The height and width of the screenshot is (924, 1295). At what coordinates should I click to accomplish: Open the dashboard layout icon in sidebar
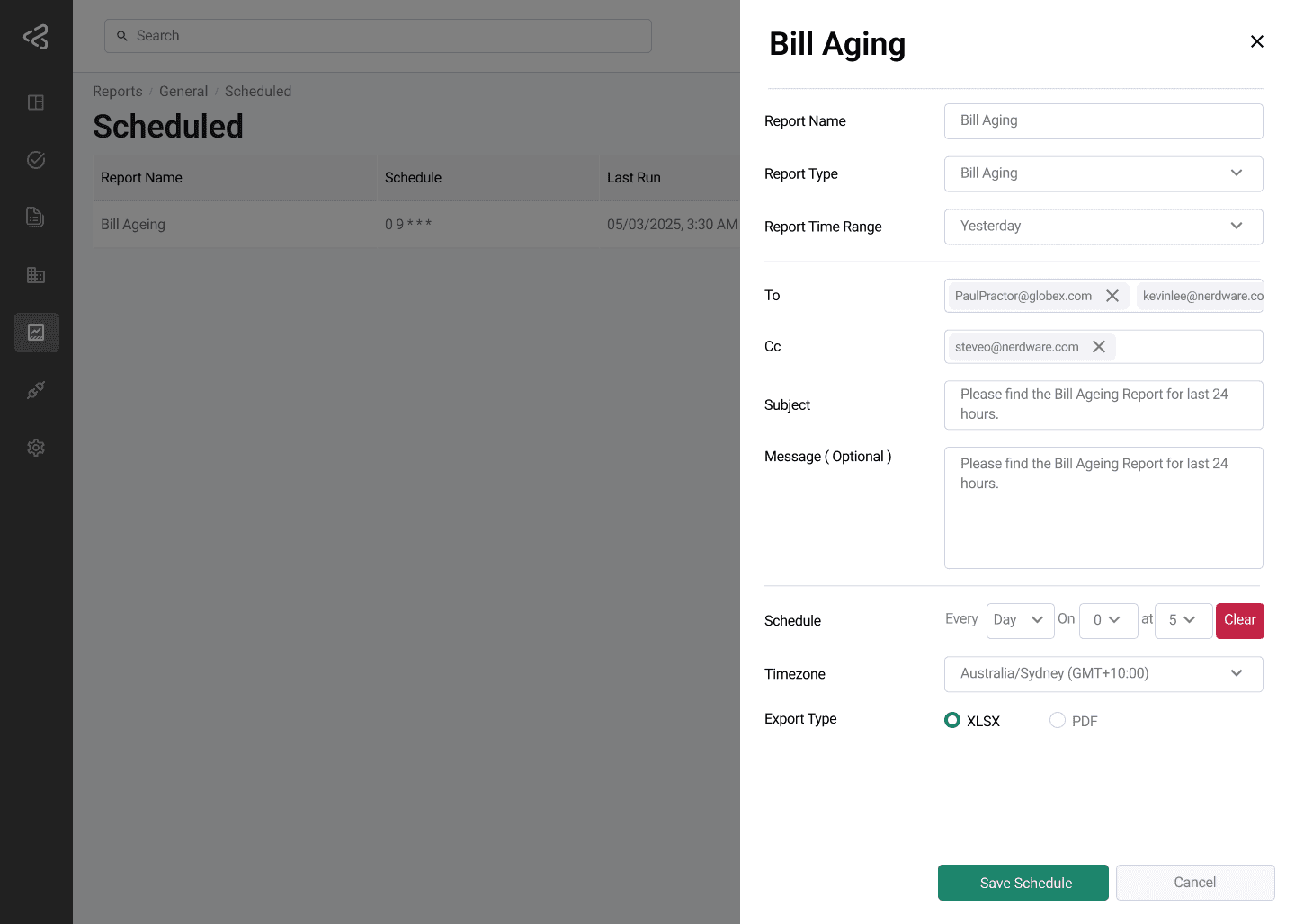point(36,102)
